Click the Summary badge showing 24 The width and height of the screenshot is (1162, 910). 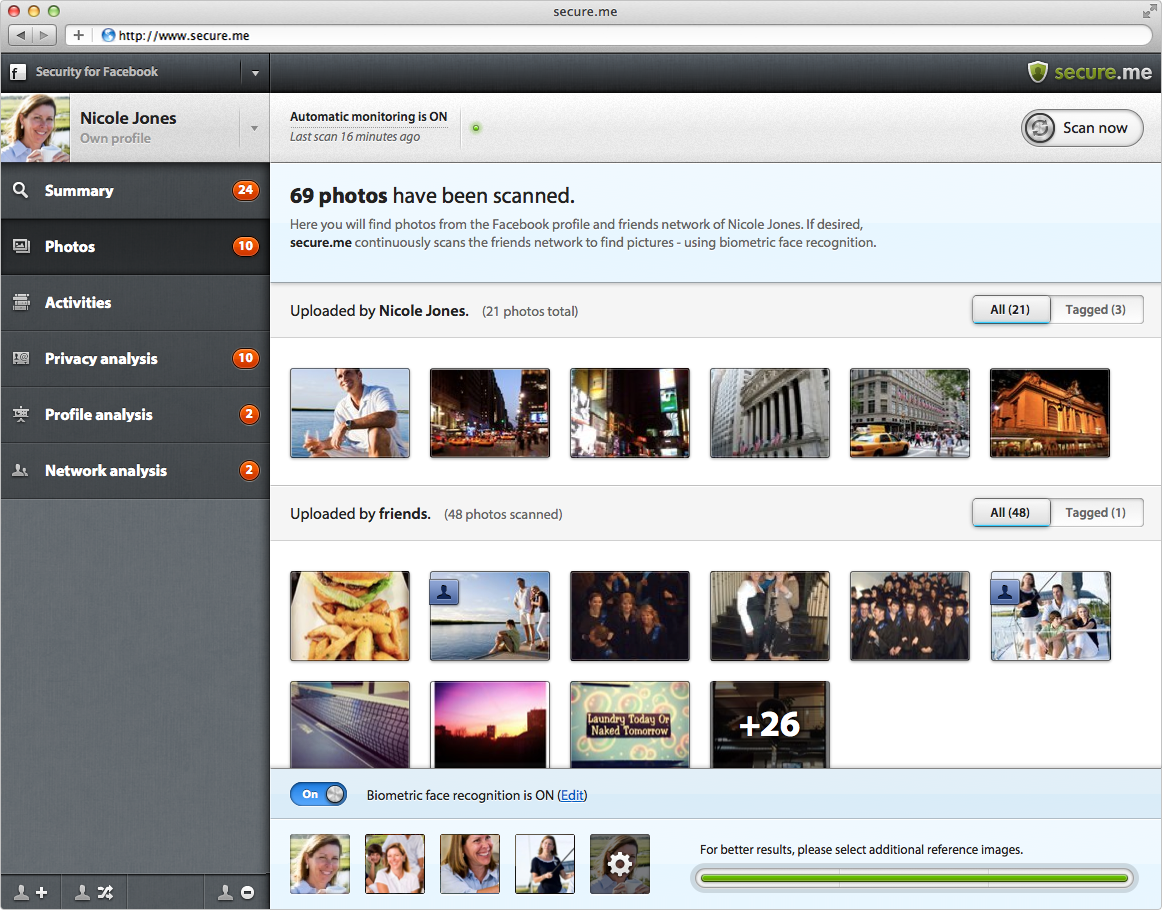[x=245, y=190]
